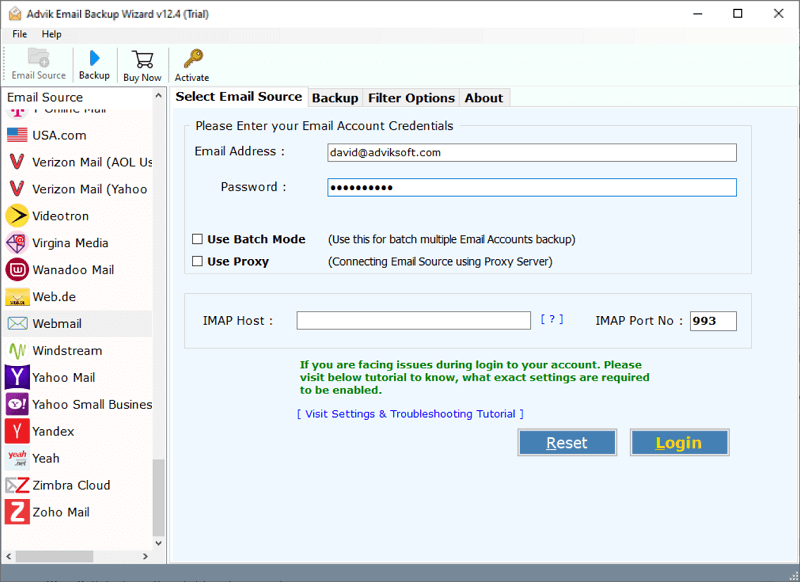Select the Zoho Mail icon
This screenshot has width=800, height=582.
tap(17, 512)
